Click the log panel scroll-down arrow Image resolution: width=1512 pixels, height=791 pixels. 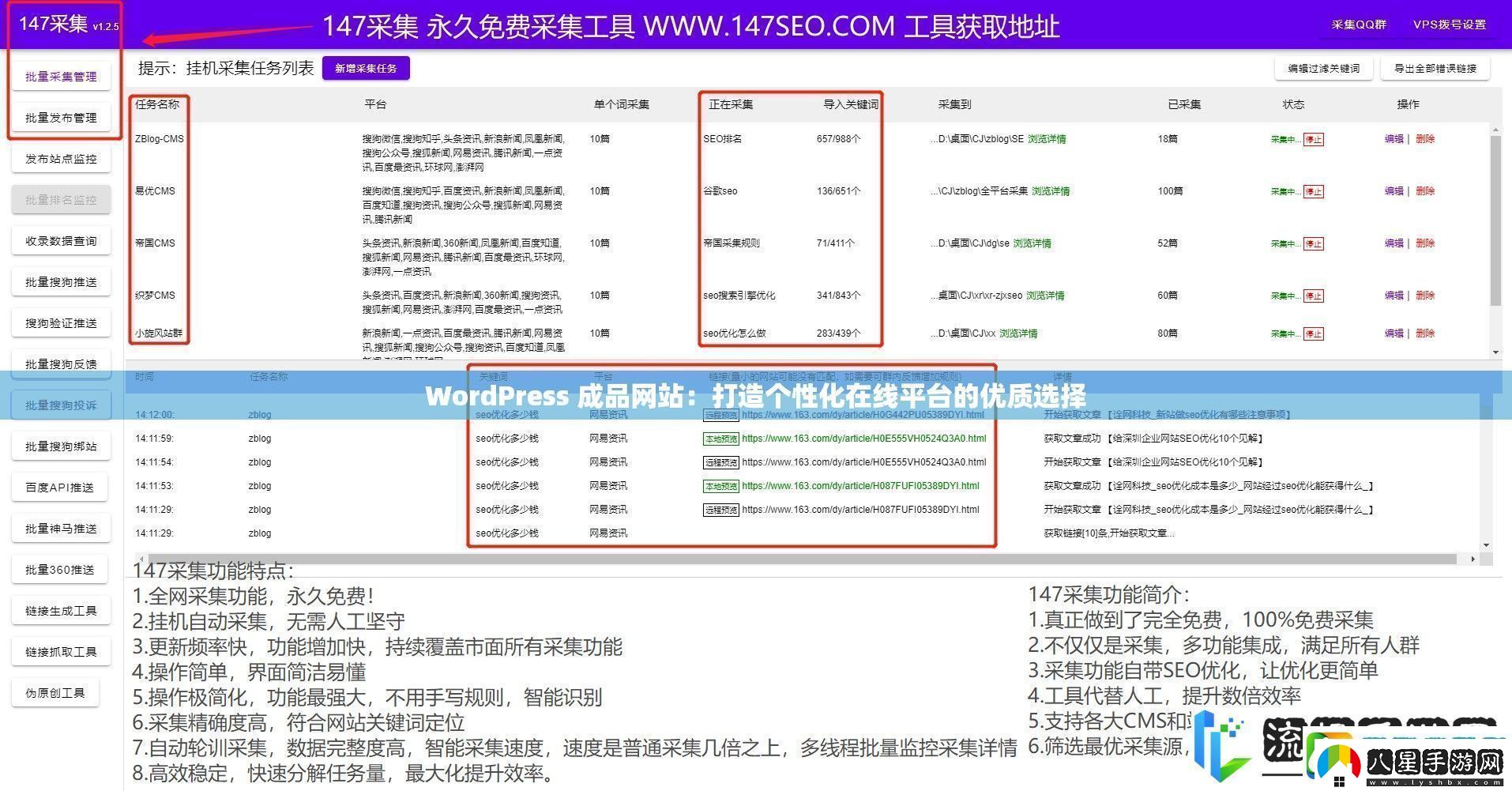pos(1487,545)
